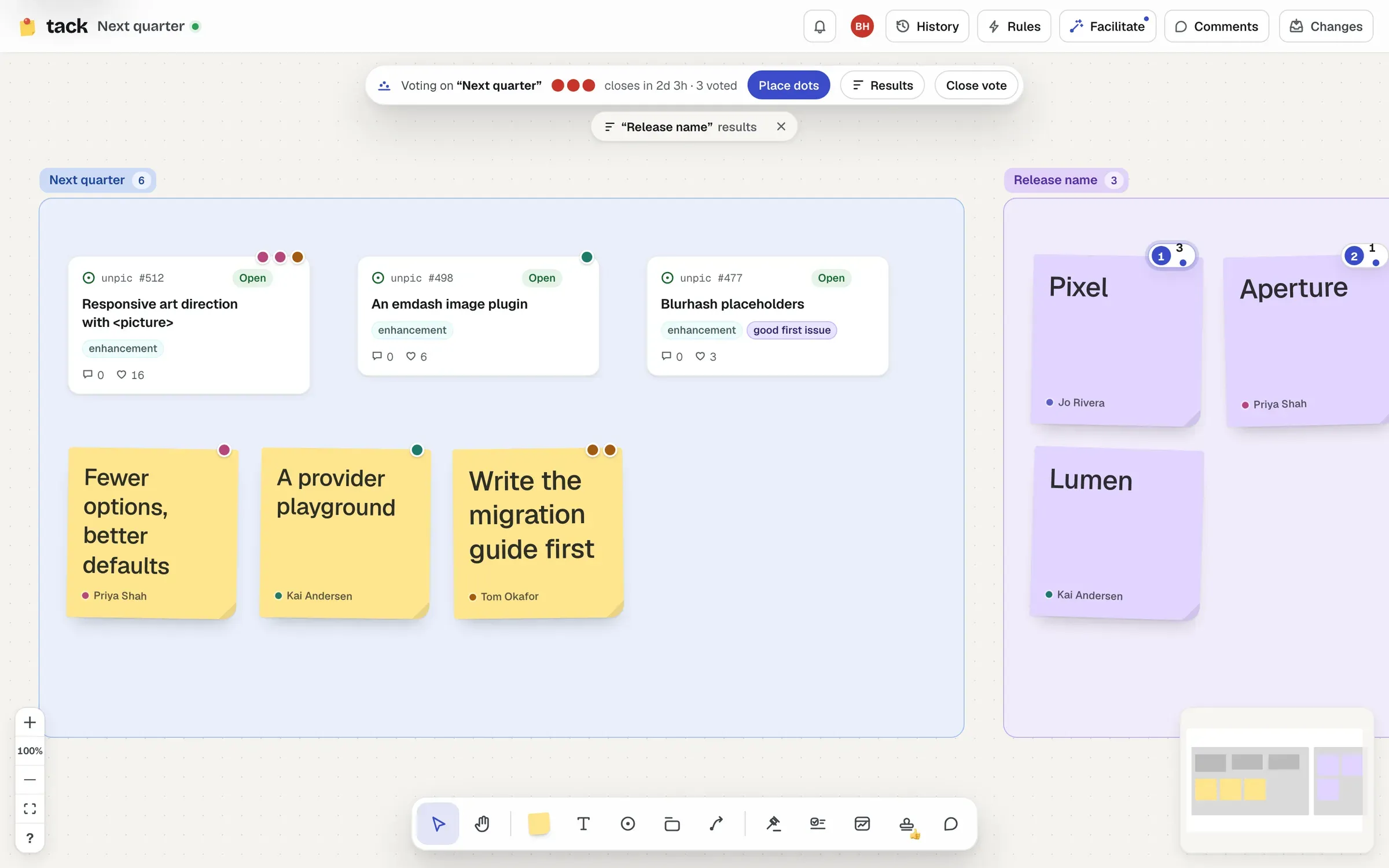Image resolution: width=1389 pixels, height=868 pixels.
Task: Zoom out with the minus button
Action: pyautogui.click(x=30, y=779)
